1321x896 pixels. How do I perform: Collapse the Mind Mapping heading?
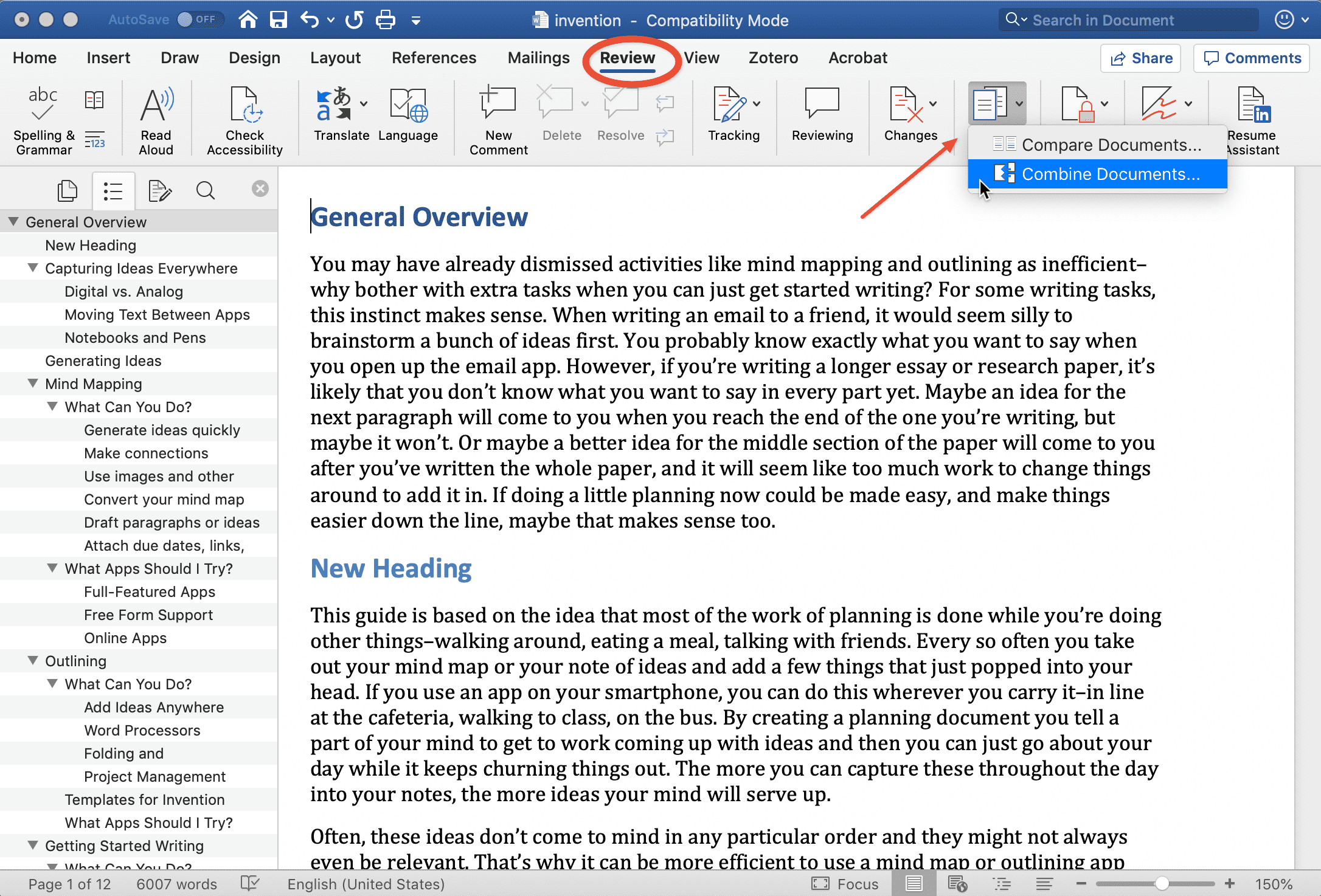tap(33, 384)
